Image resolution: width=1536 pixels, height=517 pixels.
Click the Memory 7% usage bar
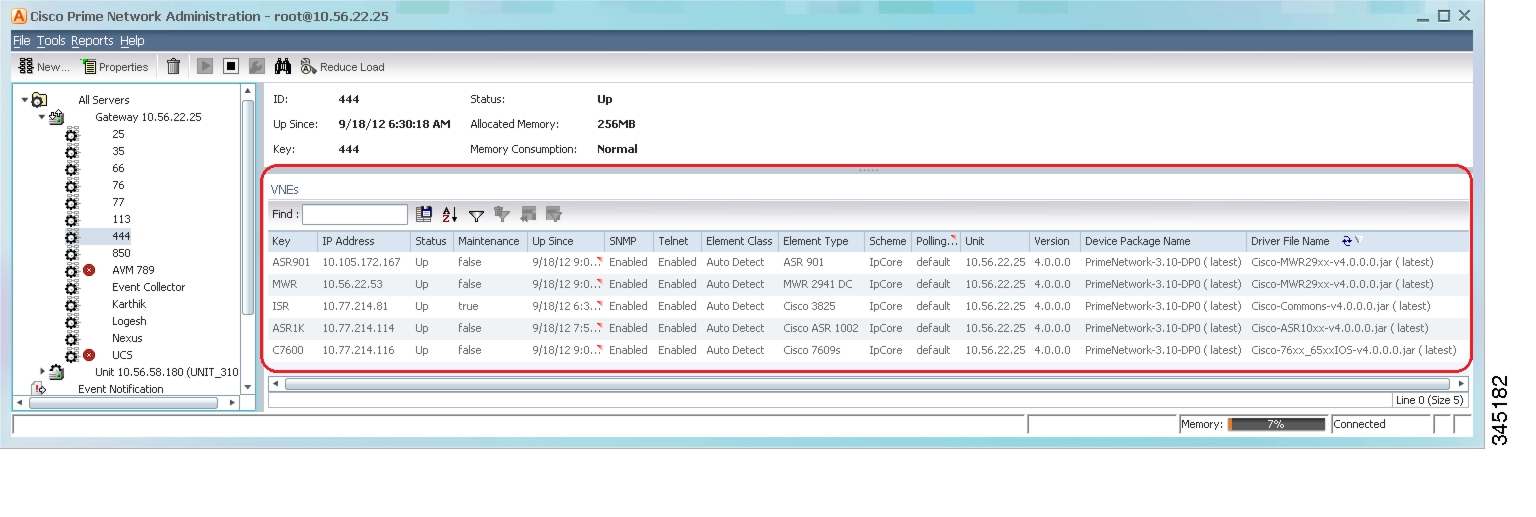pyautogui.click(x=1275, y=424)
